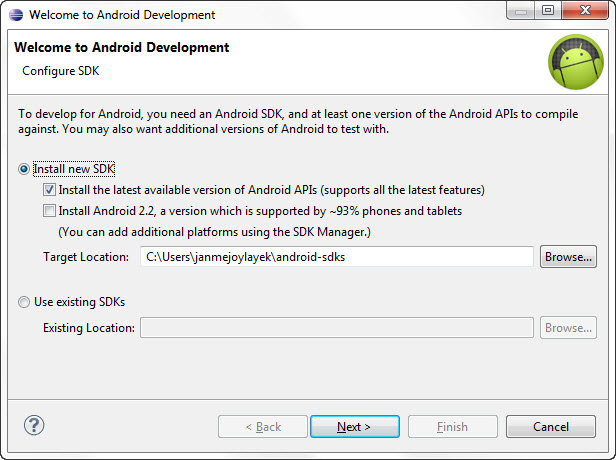Browse for the Target Location folder

point(568,257)
